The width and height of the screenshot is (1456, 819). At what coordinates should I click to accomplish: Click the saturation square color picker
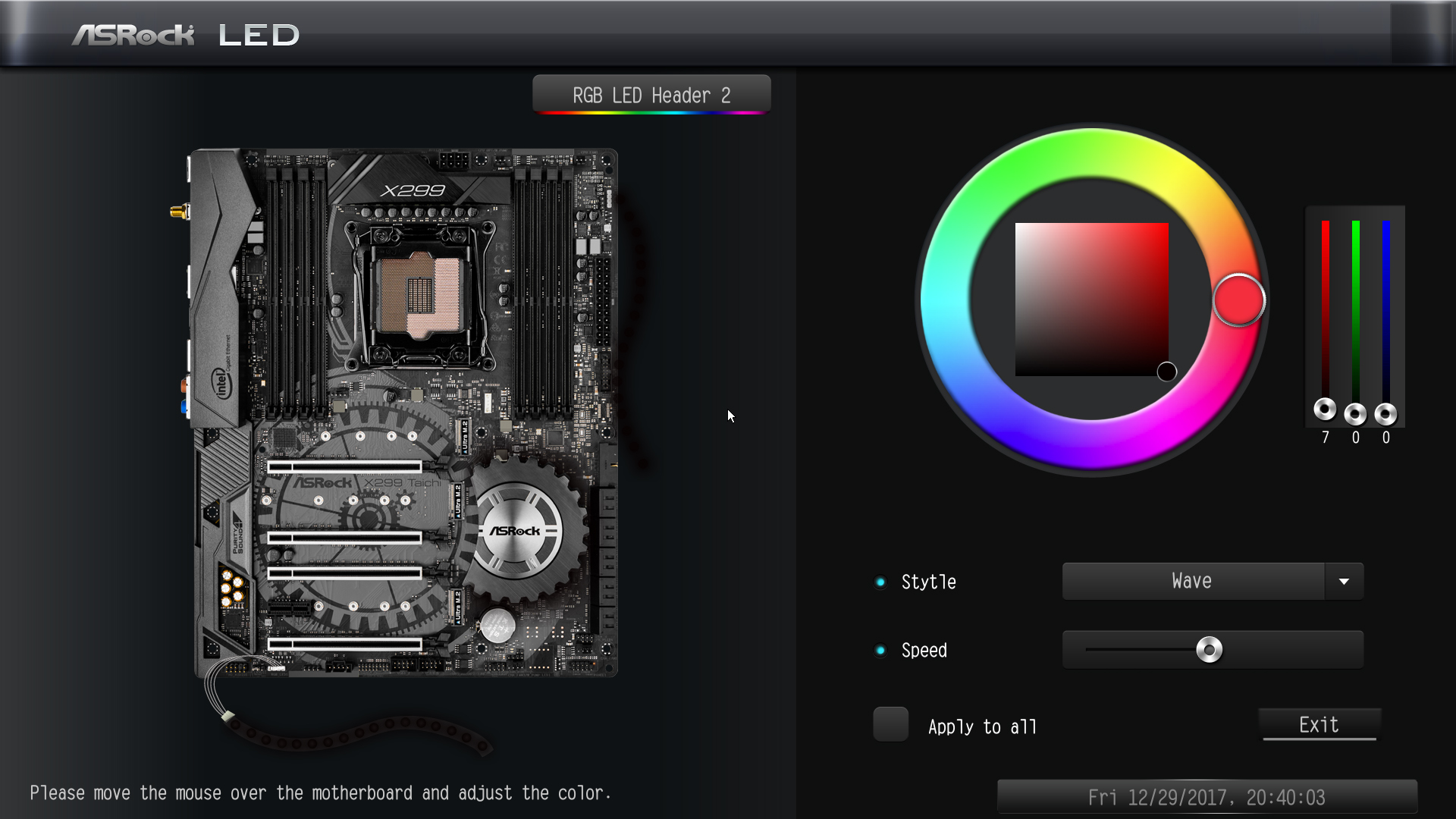coord(1091,299)
